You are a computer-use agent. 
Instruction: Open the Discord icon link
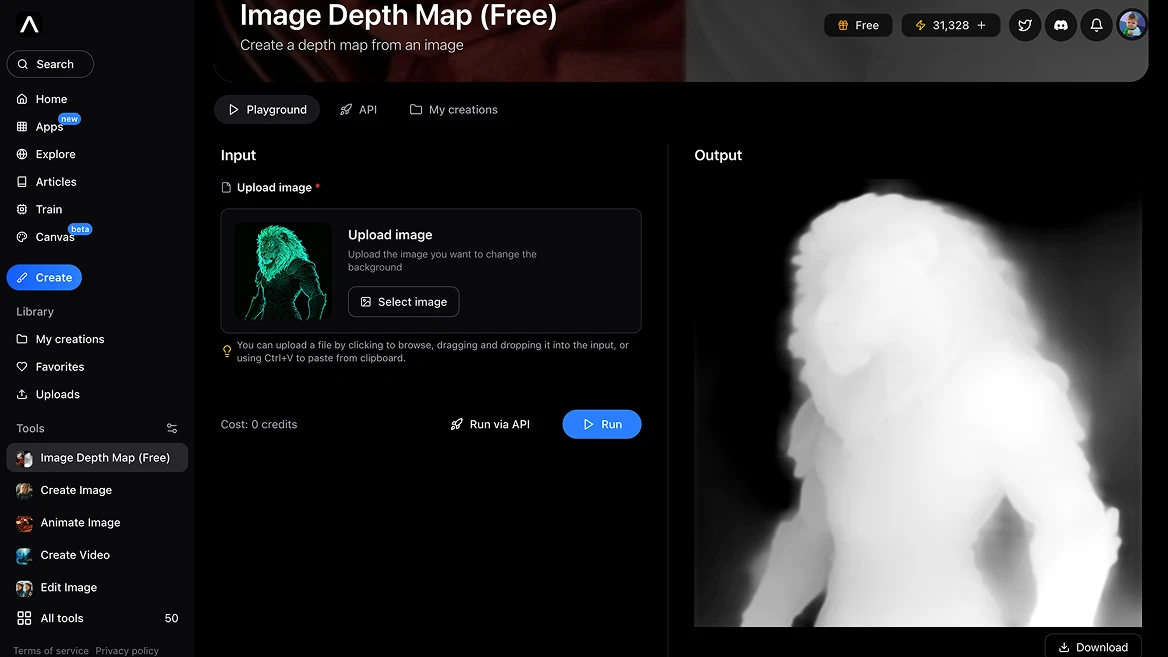pos(1061,25)
